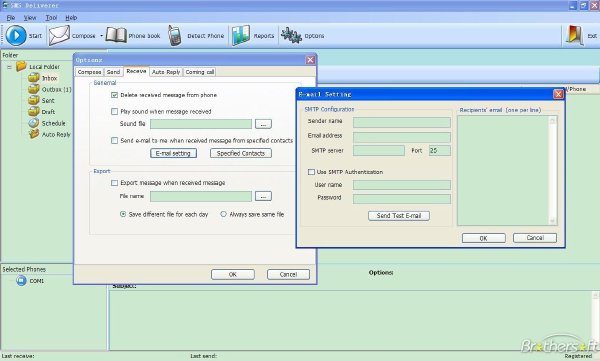Open the Compose dropdown arrow
This screenshot has width=600, height=361.
(101, 36)
